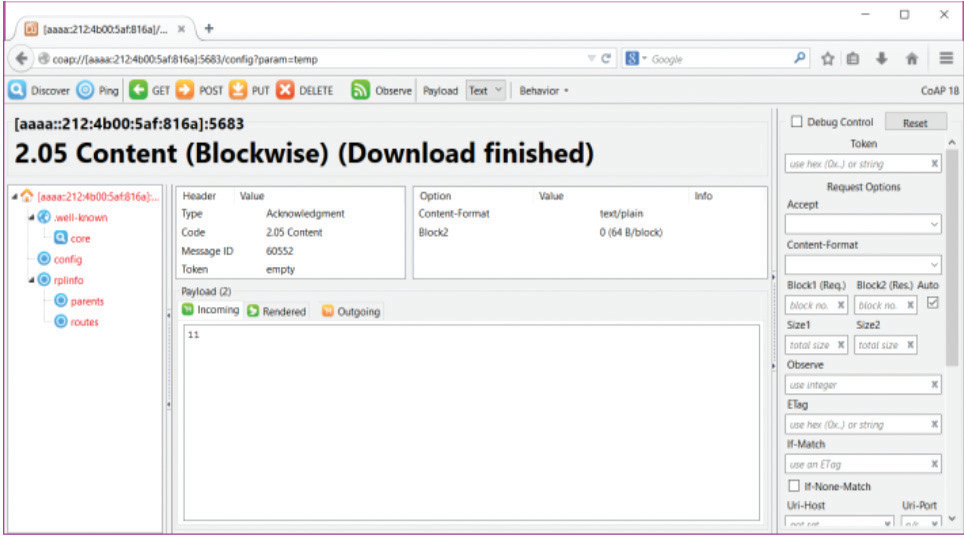Open the browser hamburger menu
This screenshot has height=536, width=964.
point(946,59)
